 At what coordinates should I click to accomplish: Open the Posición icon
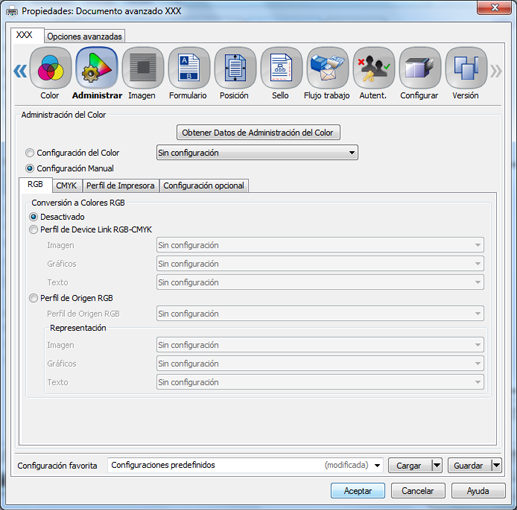coord(235,68)
